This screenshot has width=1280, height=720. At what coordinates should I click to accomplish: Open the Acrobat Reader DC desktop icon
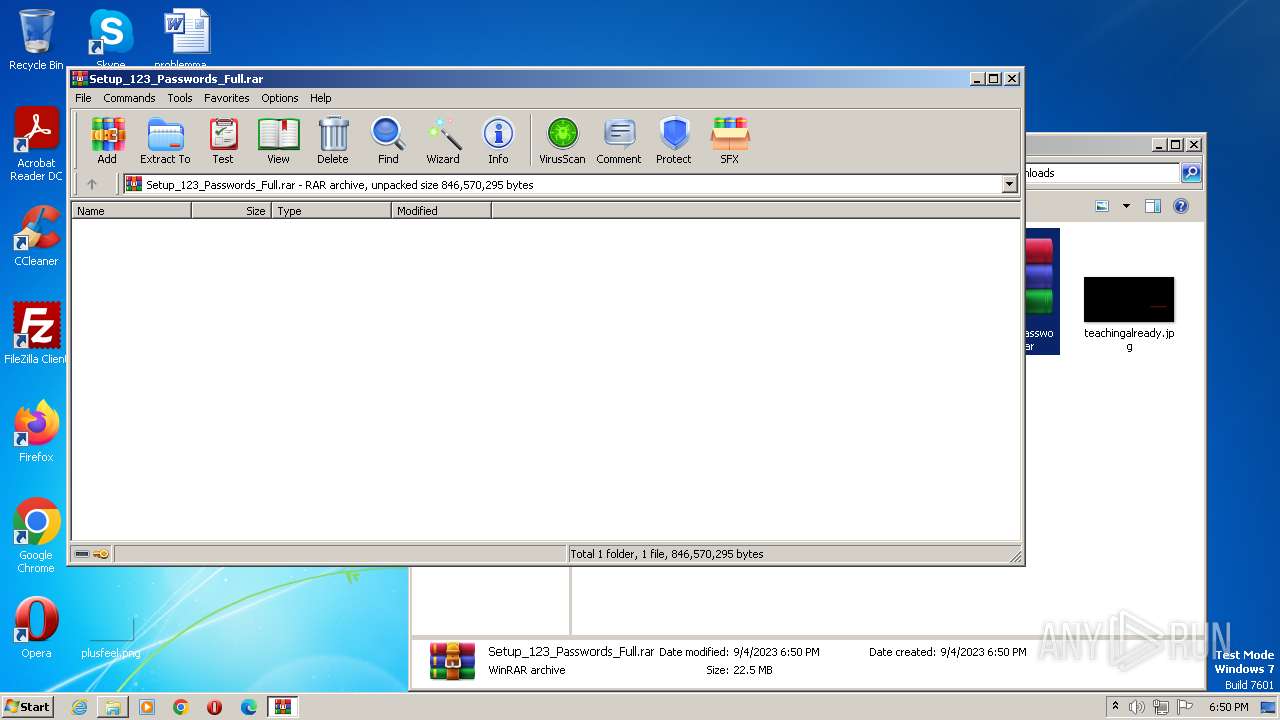click(x=36, y=145)
